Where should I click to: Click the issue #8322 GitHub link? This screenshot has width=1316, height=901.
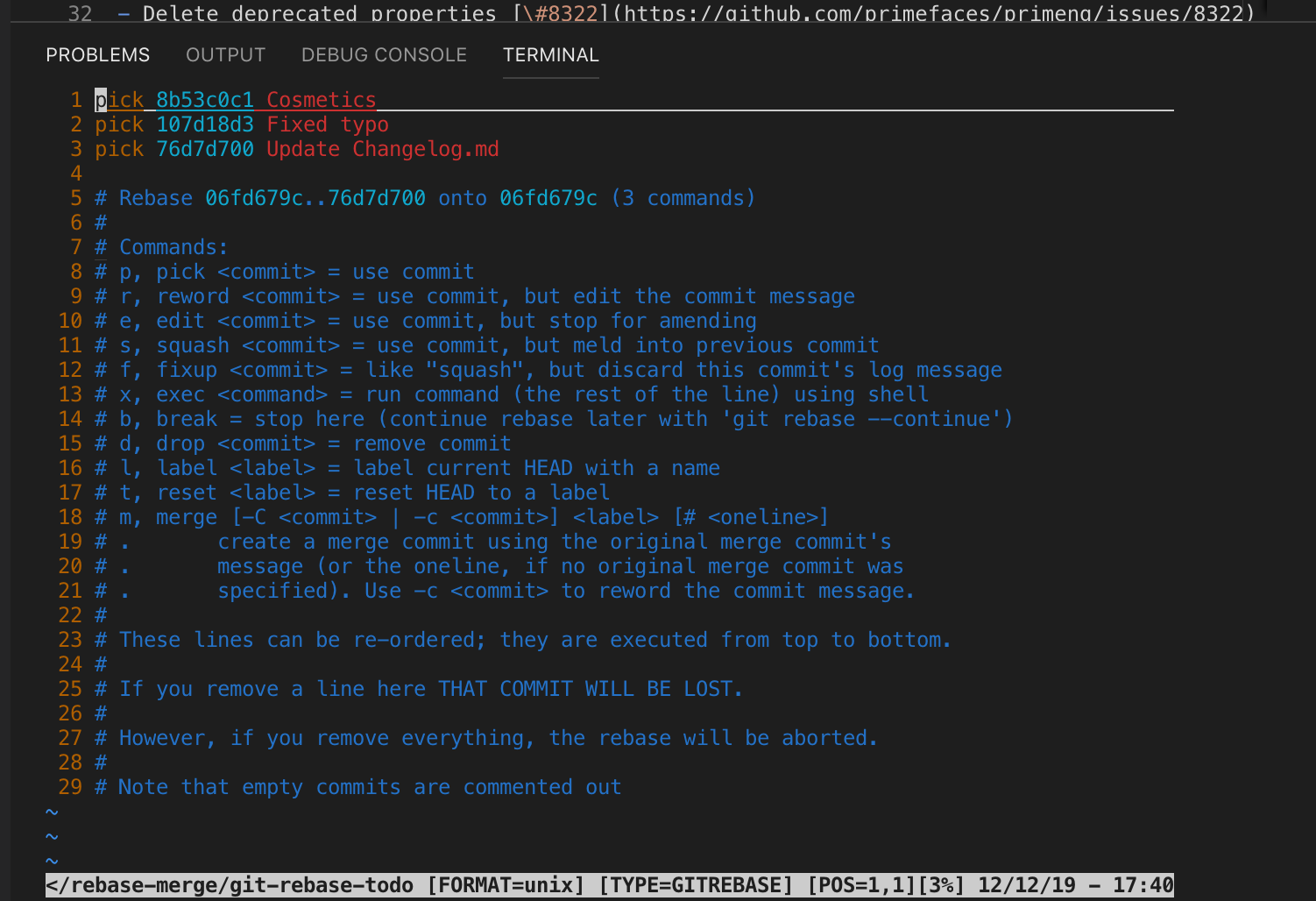[x=938, y=12]
